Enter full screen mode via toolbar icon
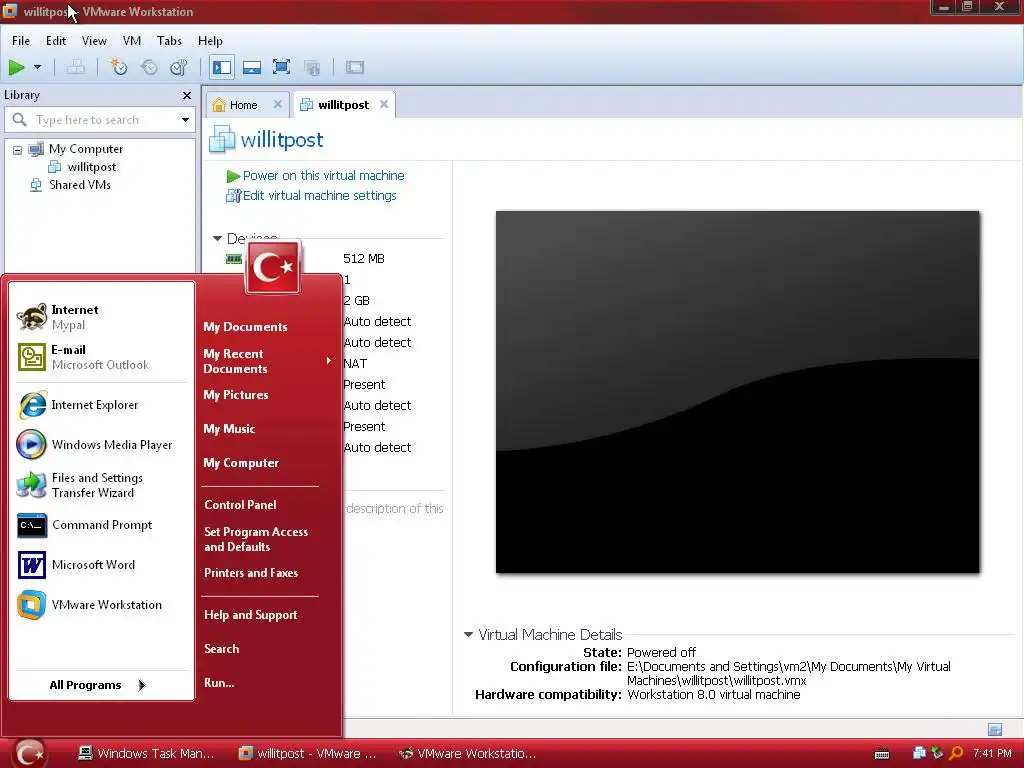 (x=281, y=67)
